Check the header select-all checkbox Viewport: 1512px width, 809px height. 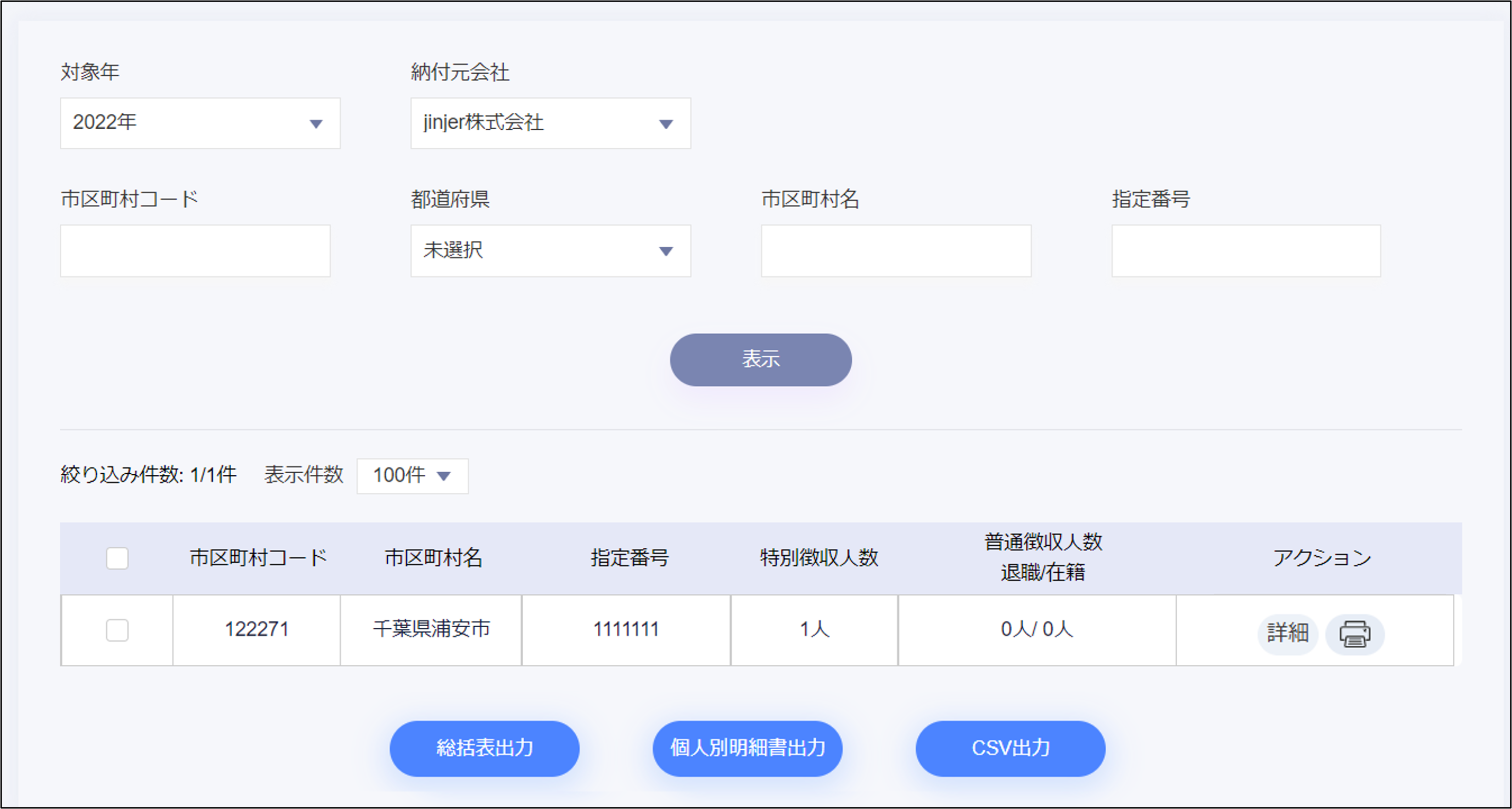point(117,558)
